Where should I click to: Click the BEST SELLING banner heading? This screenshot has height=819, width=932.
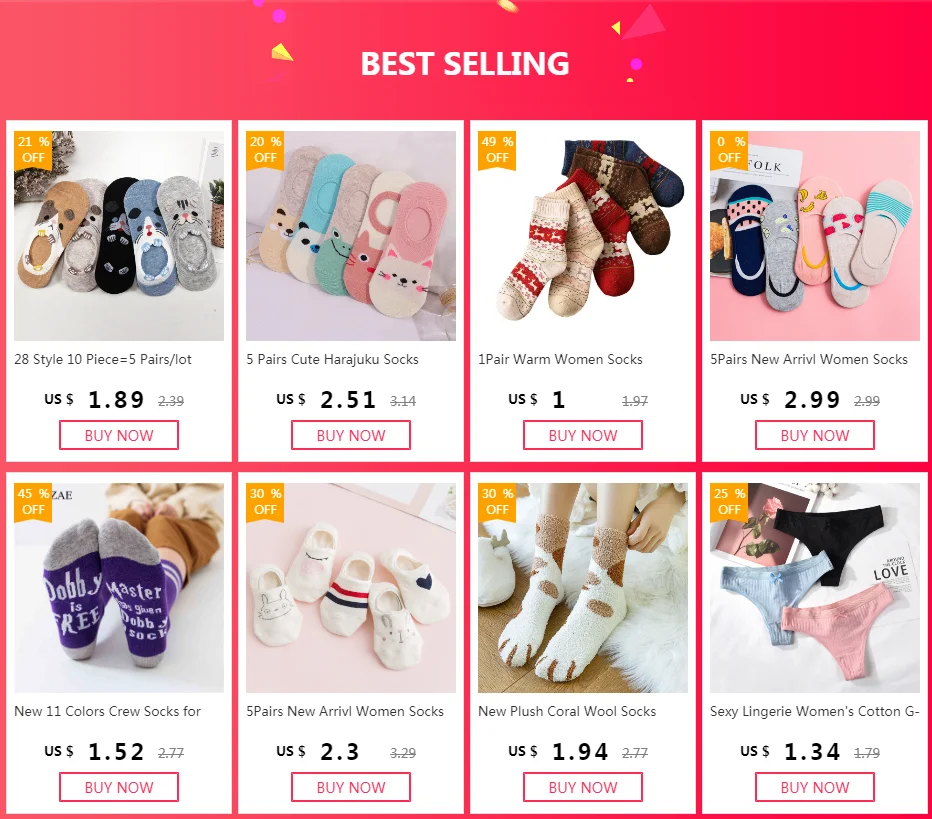(465, 64)
